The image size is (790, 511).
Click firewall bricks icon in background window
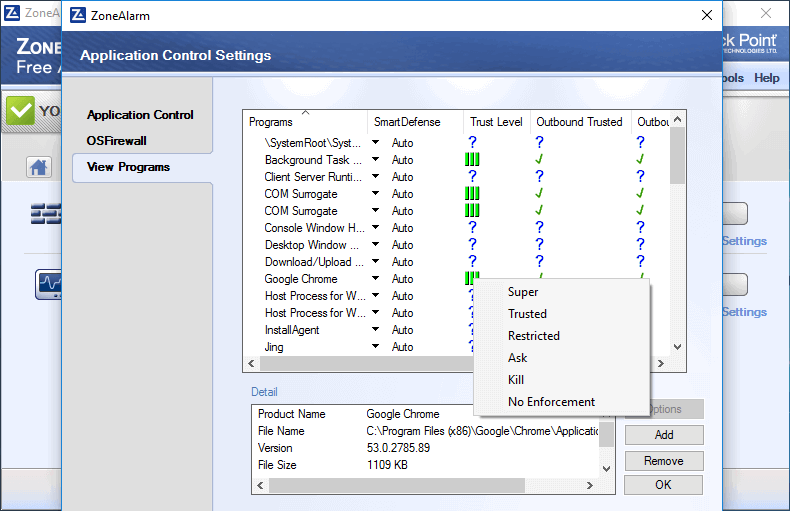[46, 214]
